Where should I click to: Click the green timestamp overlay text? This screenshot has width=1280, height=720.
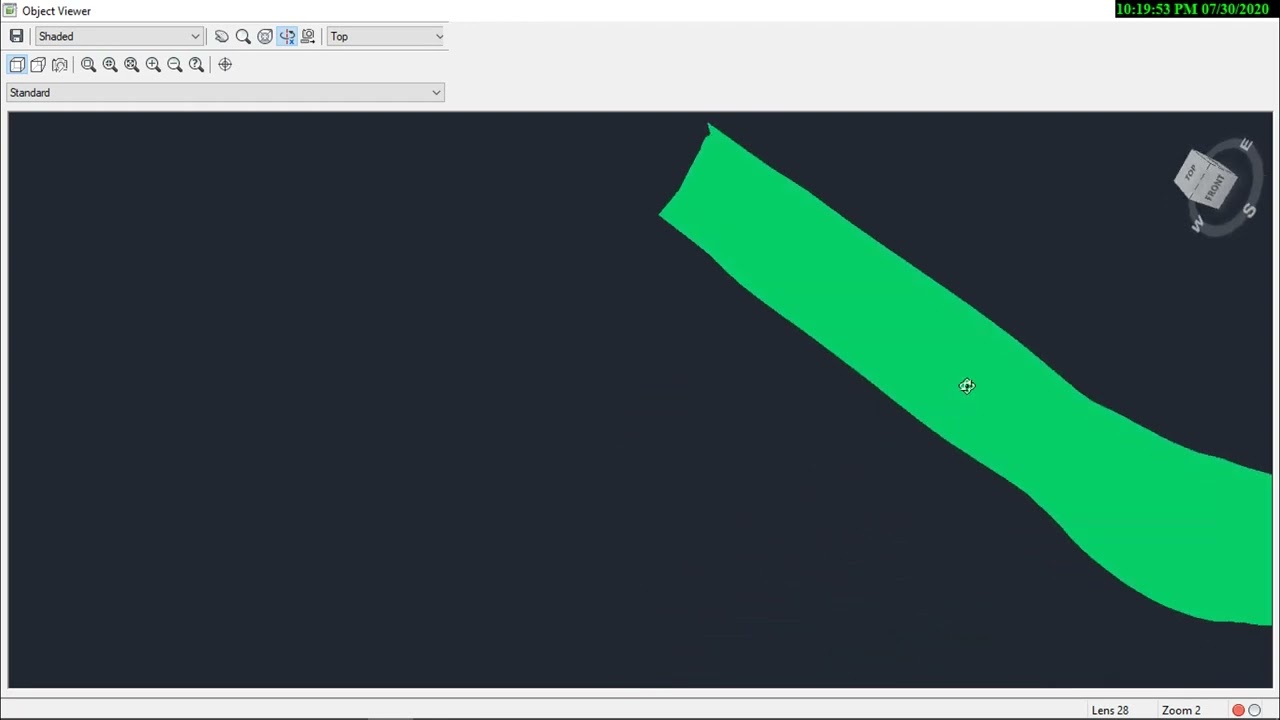click(1193, 9)
